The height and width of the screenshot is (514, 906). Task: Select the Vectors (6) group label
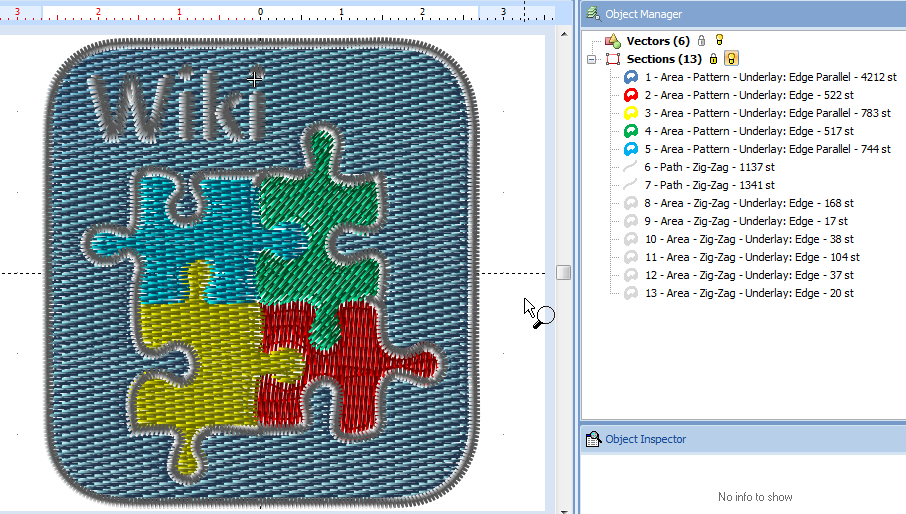coord(658,41)
